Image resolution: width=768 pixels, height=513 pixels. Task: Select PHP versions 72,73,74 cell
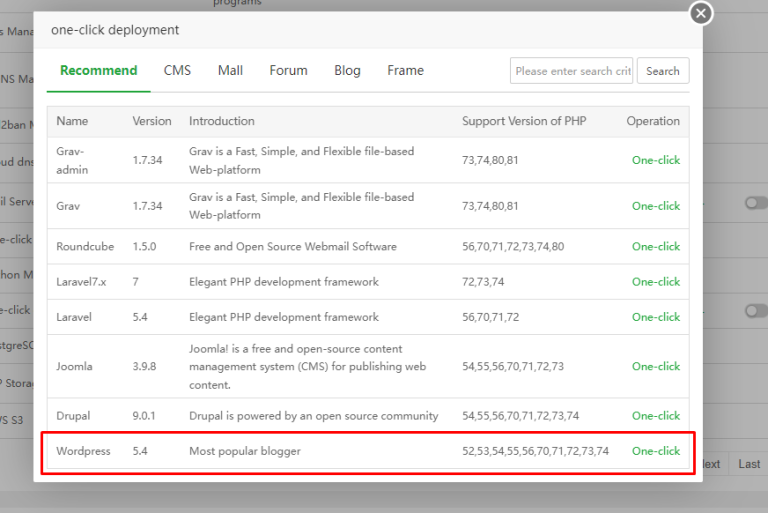(x=483, y=282)
